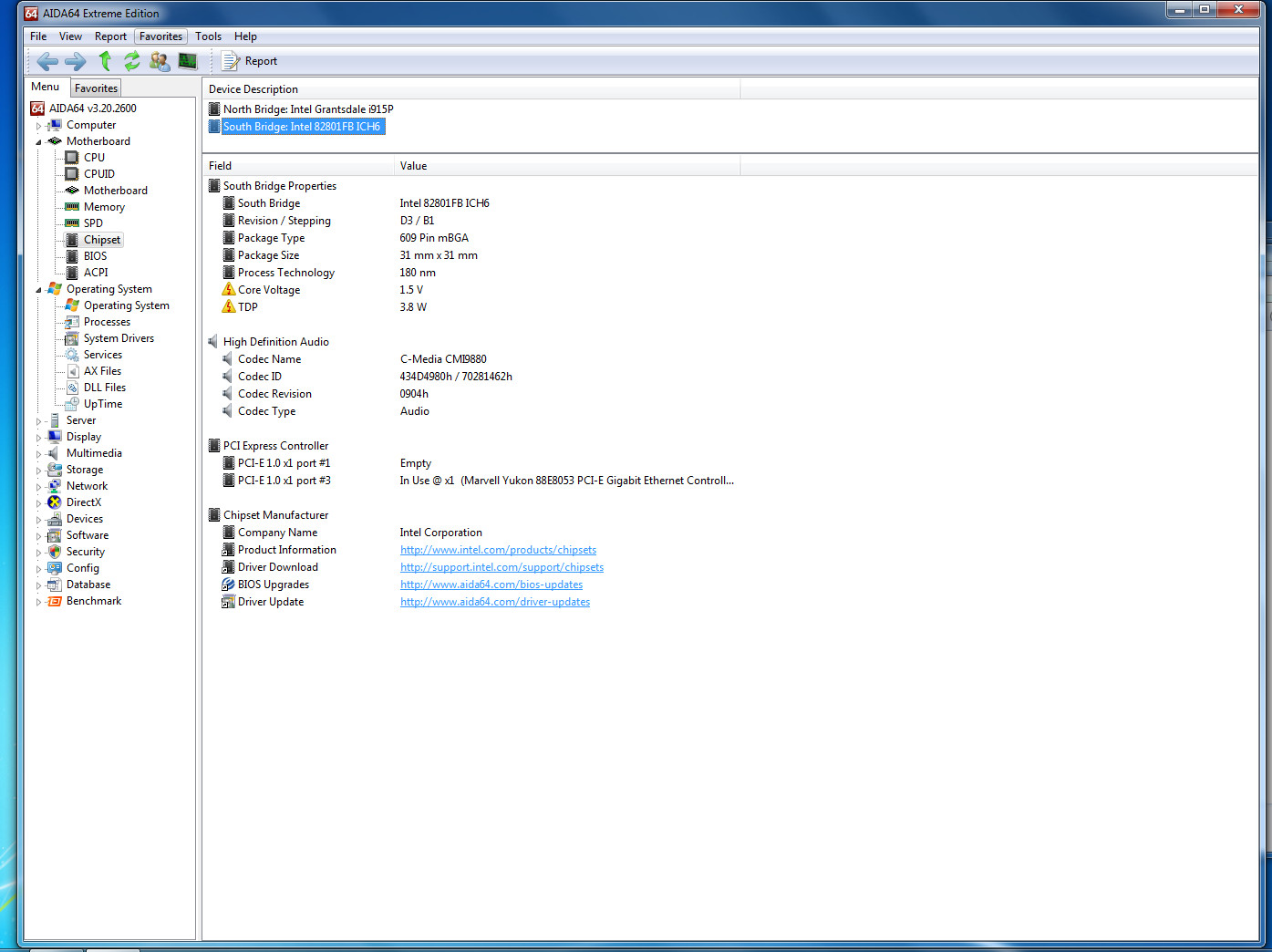Open the SPD item in the tree
The height and width of the screenshot is (952, 1272).
(x=93, y=223)
